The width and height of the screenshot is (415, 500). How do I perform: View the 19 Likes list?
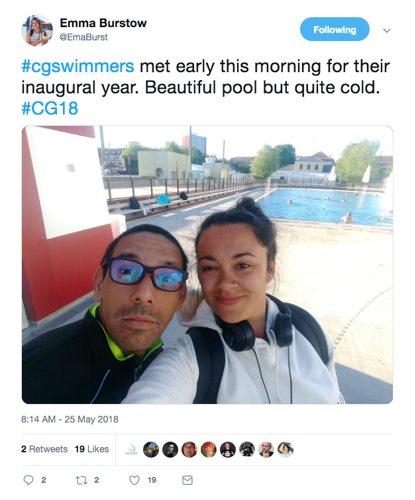(x=92, y=449)
